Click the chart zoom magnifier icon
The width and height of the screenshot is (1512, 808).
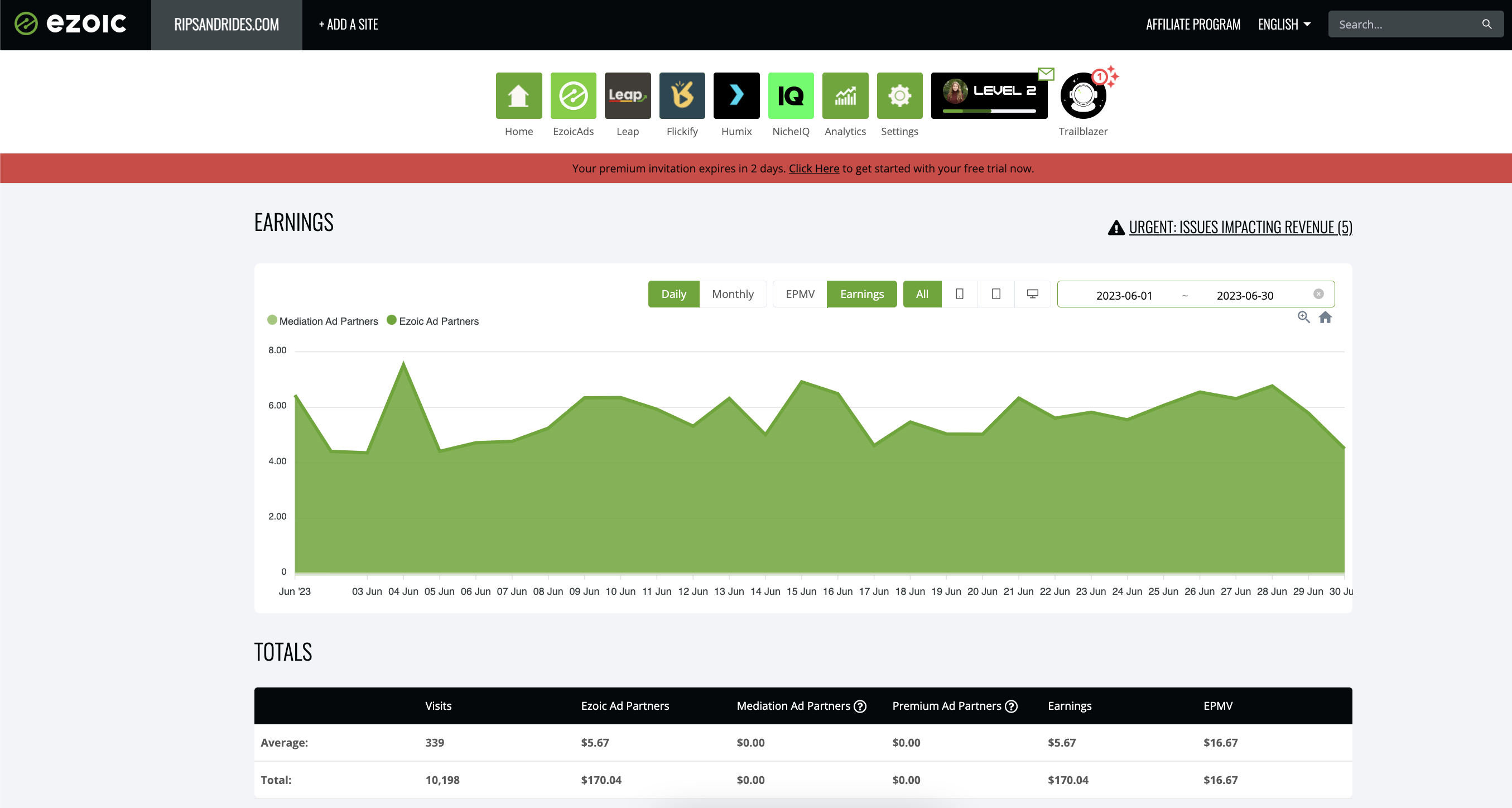pos(1304,317)
